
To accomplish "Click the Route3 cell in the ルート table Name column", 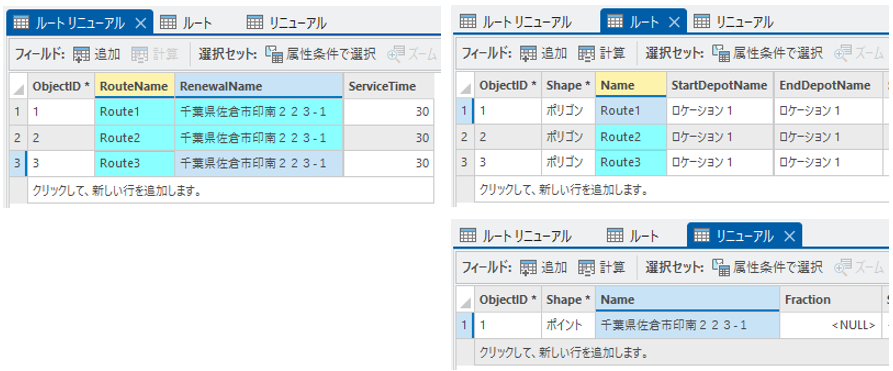I will click(630, 162).
